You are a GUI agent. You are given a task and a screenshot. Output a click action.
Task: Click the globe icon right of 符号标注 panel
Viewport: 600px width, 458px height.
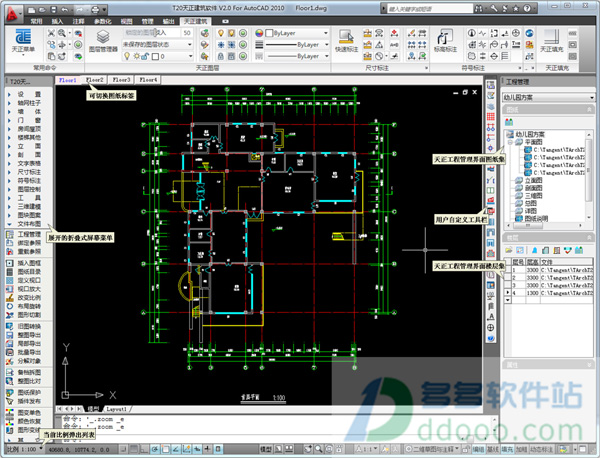pos(529,33)
